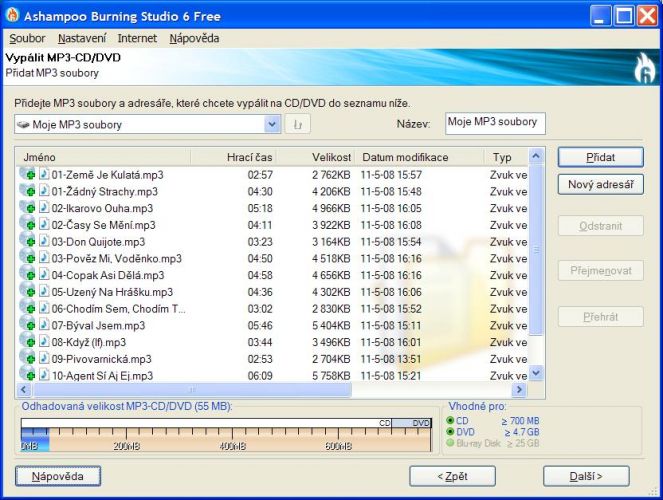Click the Nový adresář button

point(600,184)
